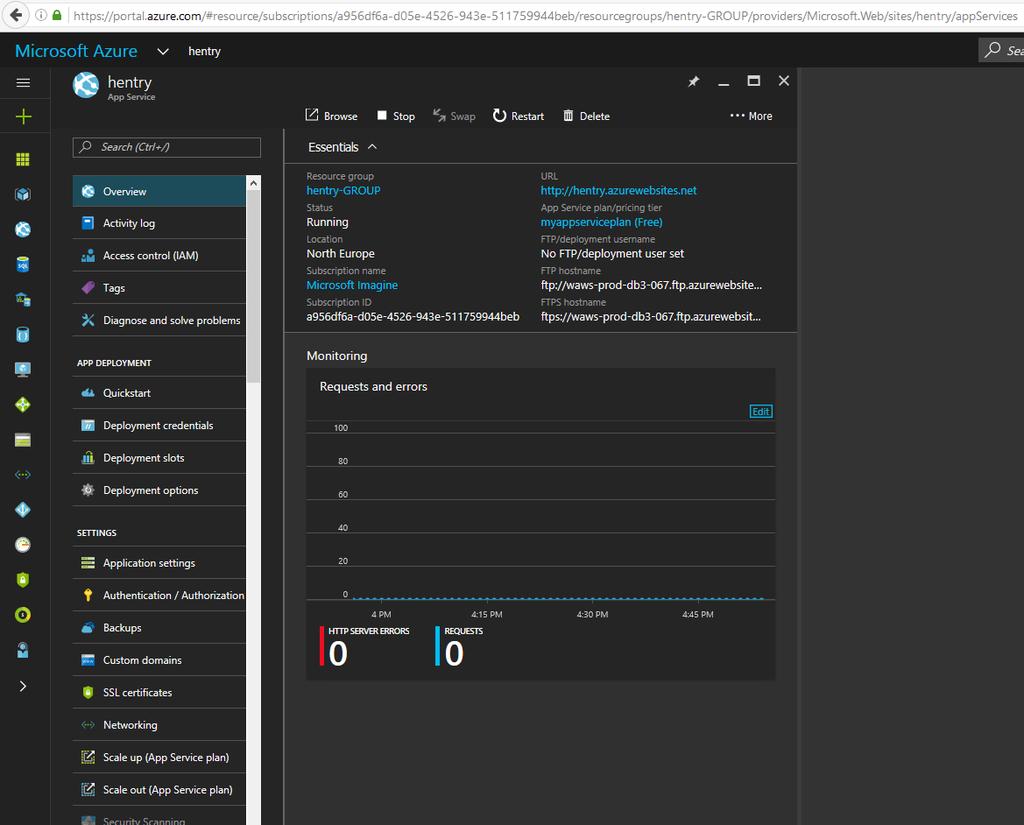Browse the hentry web app
This screenshot has height=825, width=1024.
tap(332, 116)
